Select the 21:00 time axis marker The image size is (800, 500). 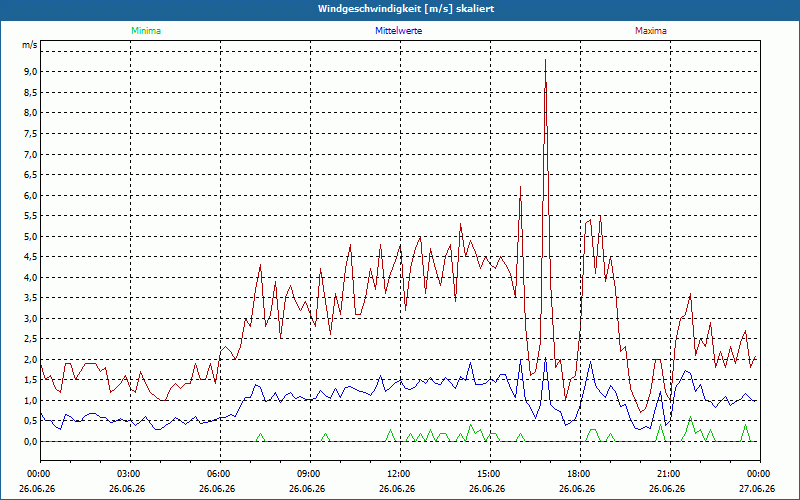point(670,474)
